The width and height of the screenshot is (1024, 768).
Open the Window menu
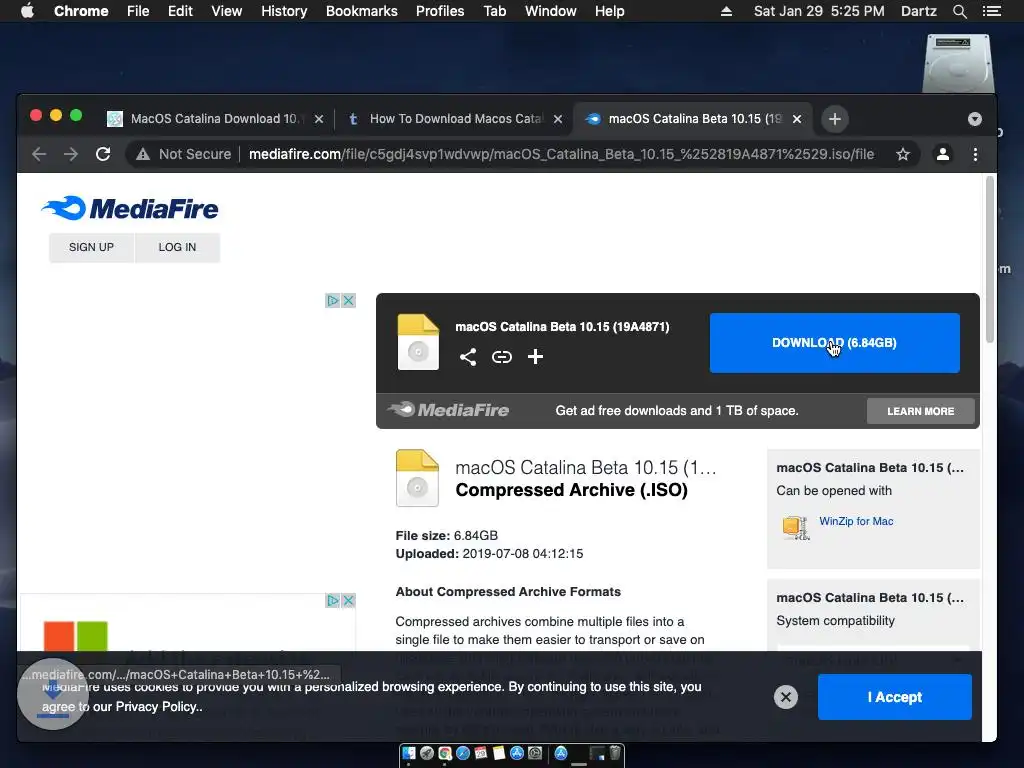click(x=551, y=11)
